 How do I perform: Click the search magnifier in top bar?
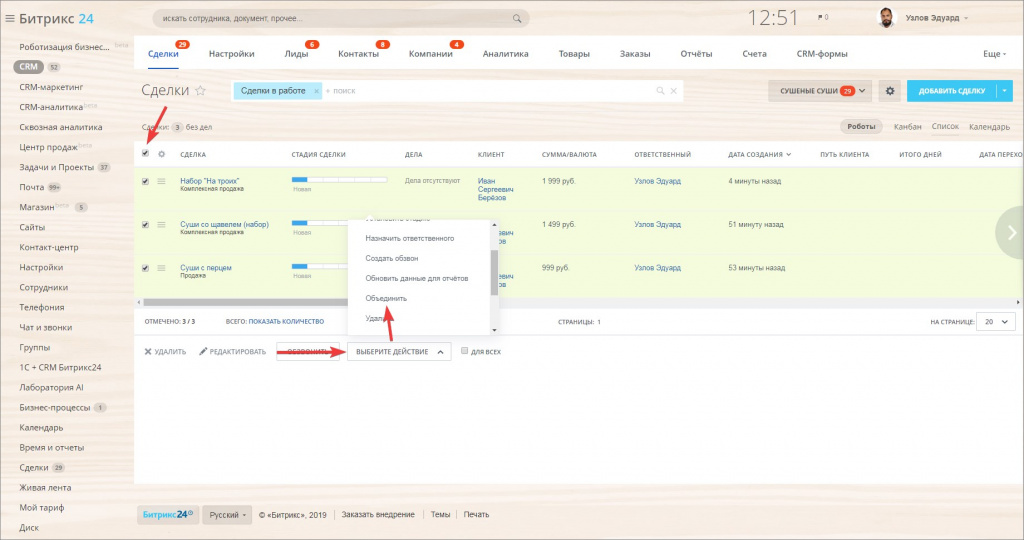tap(516, 18)
